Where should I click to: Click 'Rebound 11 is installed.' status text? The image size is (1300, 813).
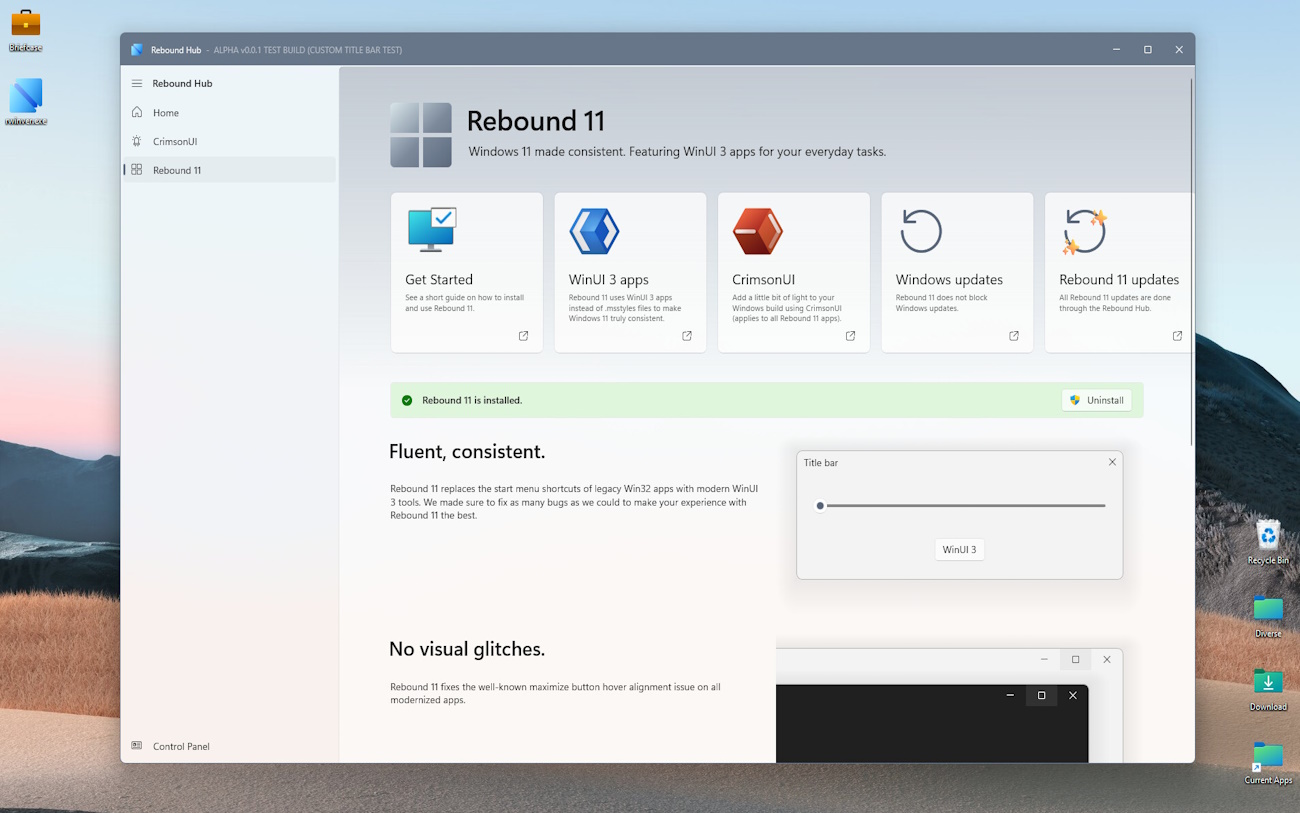click(472, 400)
